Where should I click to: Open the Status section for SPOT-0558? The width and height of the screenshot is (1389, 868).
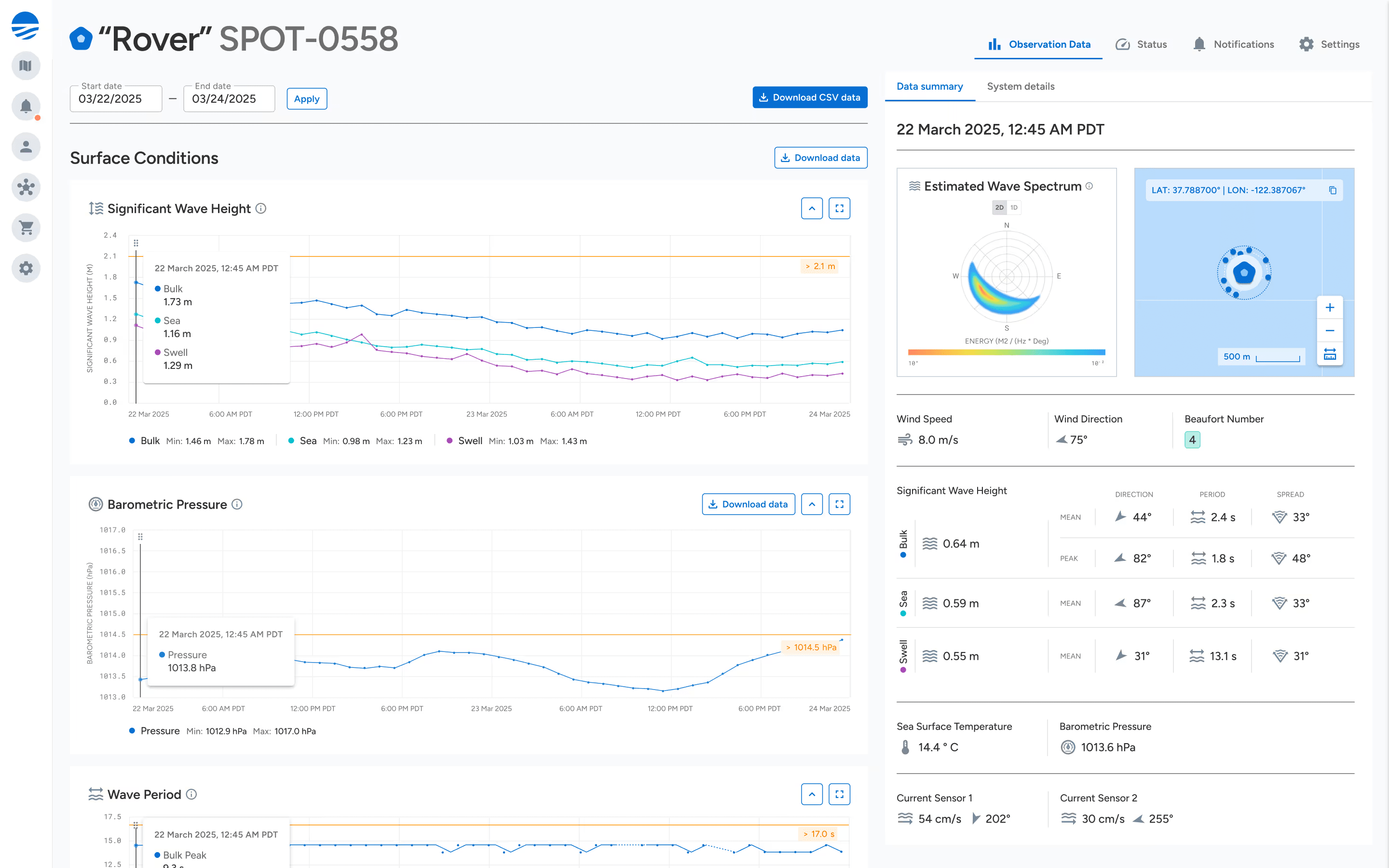(x=1141, y=44)
